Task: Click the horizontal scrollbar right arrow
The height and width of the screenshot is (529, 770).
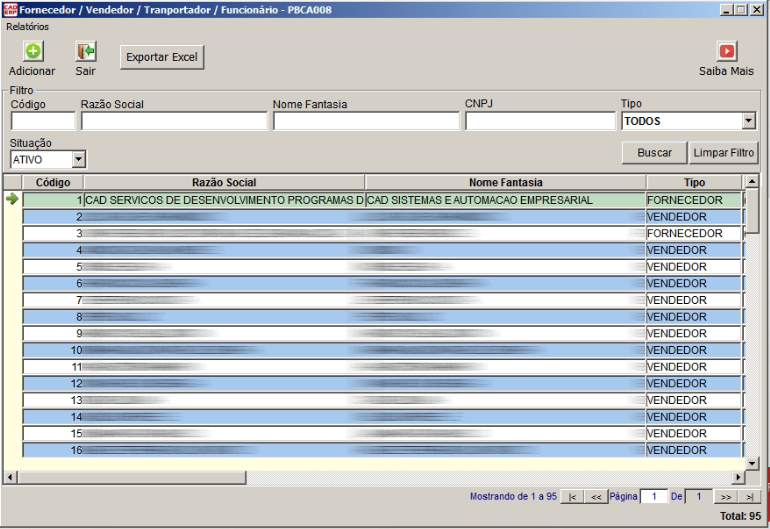Action: (x=738, y=477)
